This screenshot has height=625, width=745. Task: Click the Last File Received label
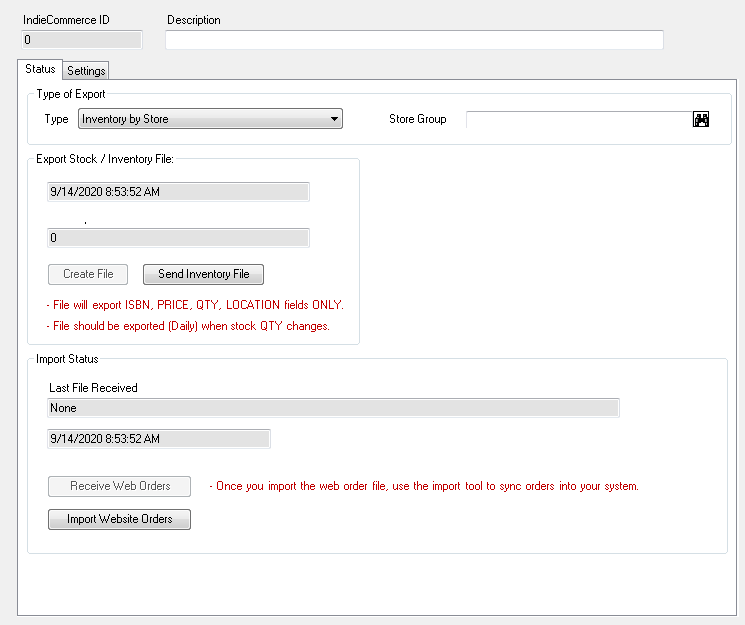coord(93,388)
